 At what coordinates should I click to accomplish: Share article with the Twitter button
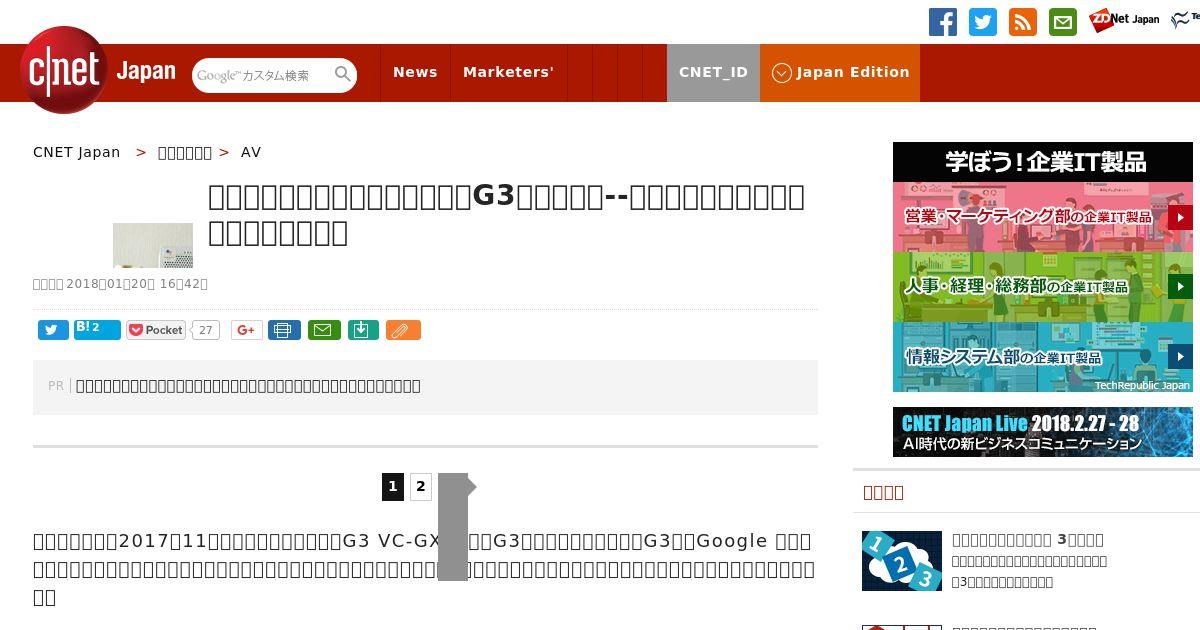pos(53,330)
